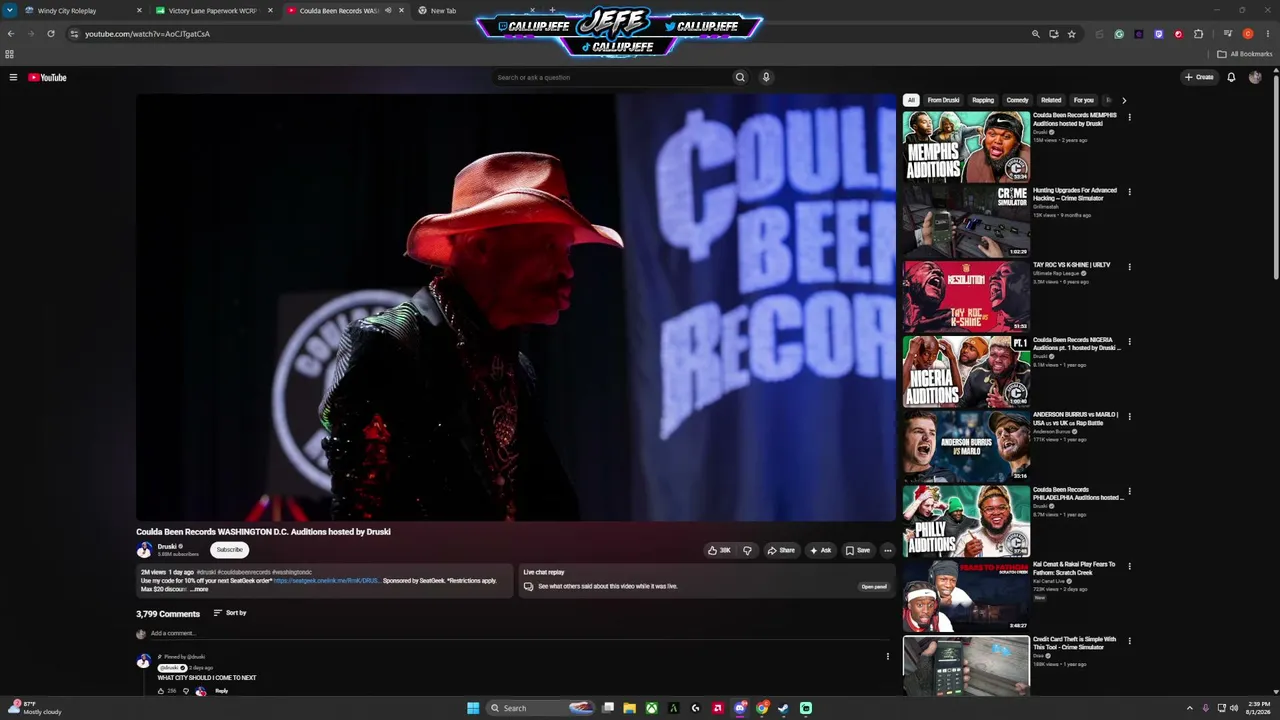Select the All filter chip
Image resolution: width=1280 pixels, height=720 pixels.
(911, 100)
